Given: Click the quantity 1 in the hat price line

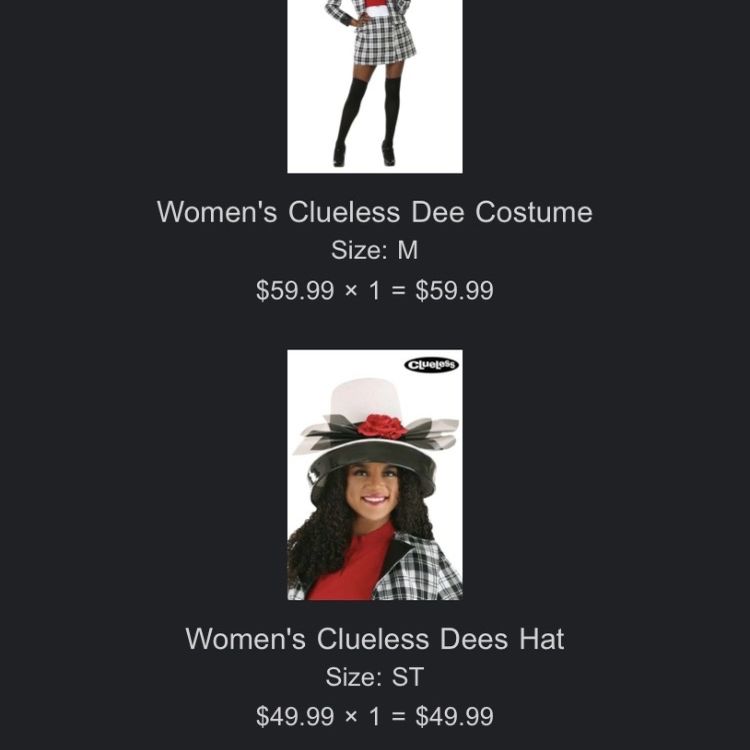Looking at the screenshot, I should (x=375, y=716).
